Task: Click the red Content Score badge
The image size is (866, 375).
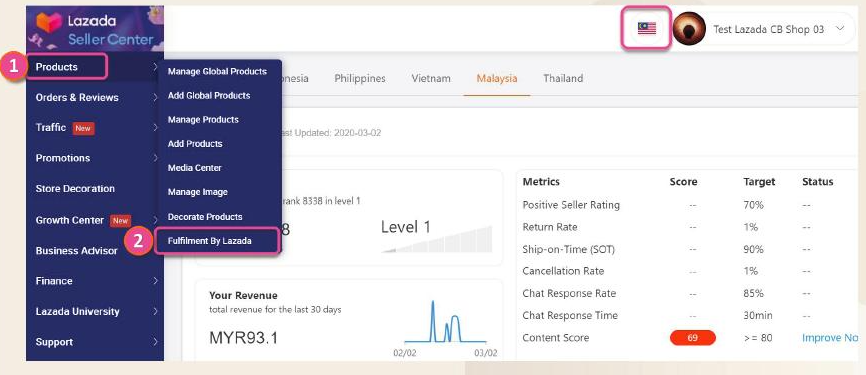Action: [693, 337]
